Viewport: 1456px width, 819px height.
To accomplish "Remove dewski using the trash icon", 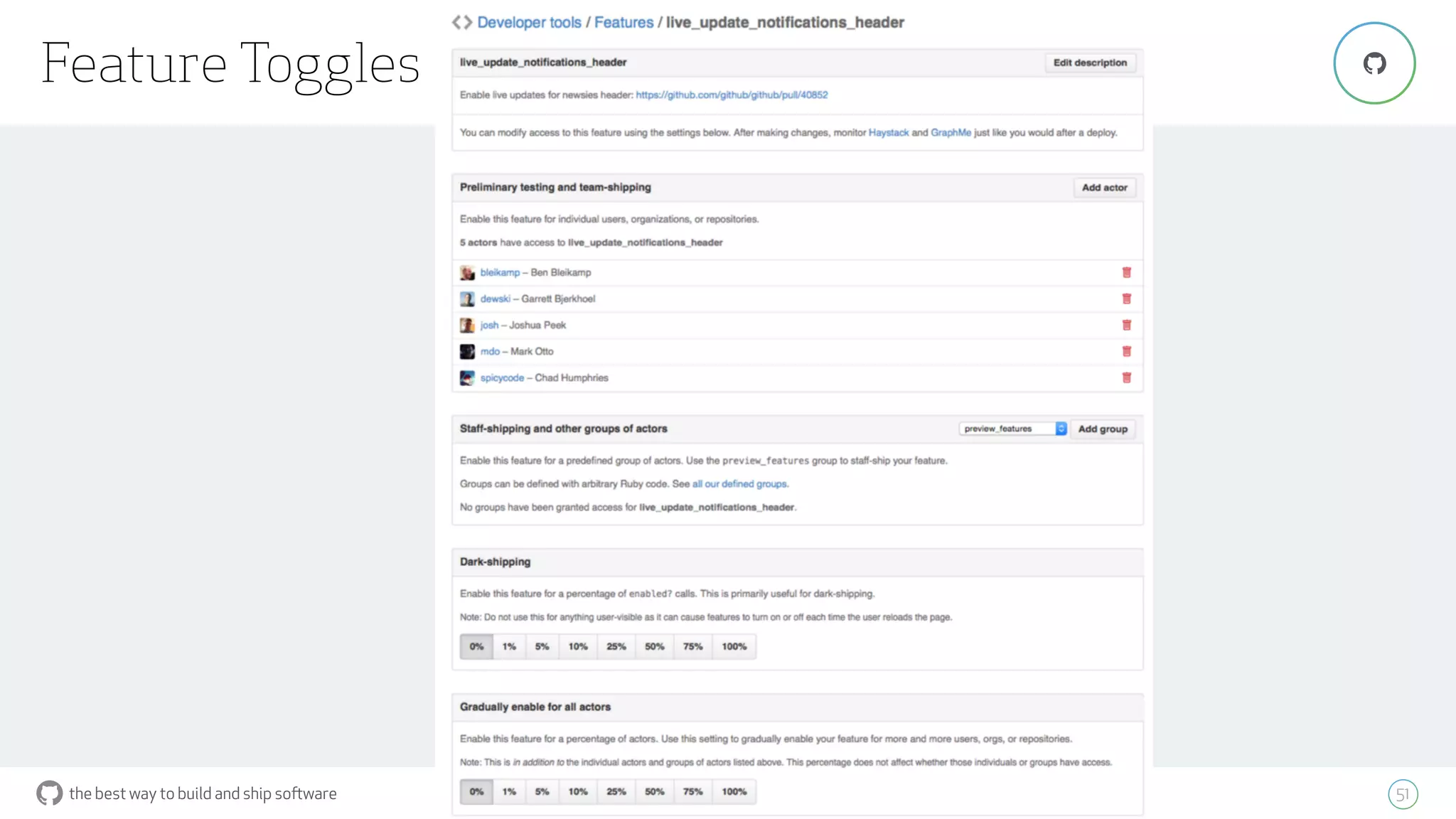I will tap(1126, 299).
